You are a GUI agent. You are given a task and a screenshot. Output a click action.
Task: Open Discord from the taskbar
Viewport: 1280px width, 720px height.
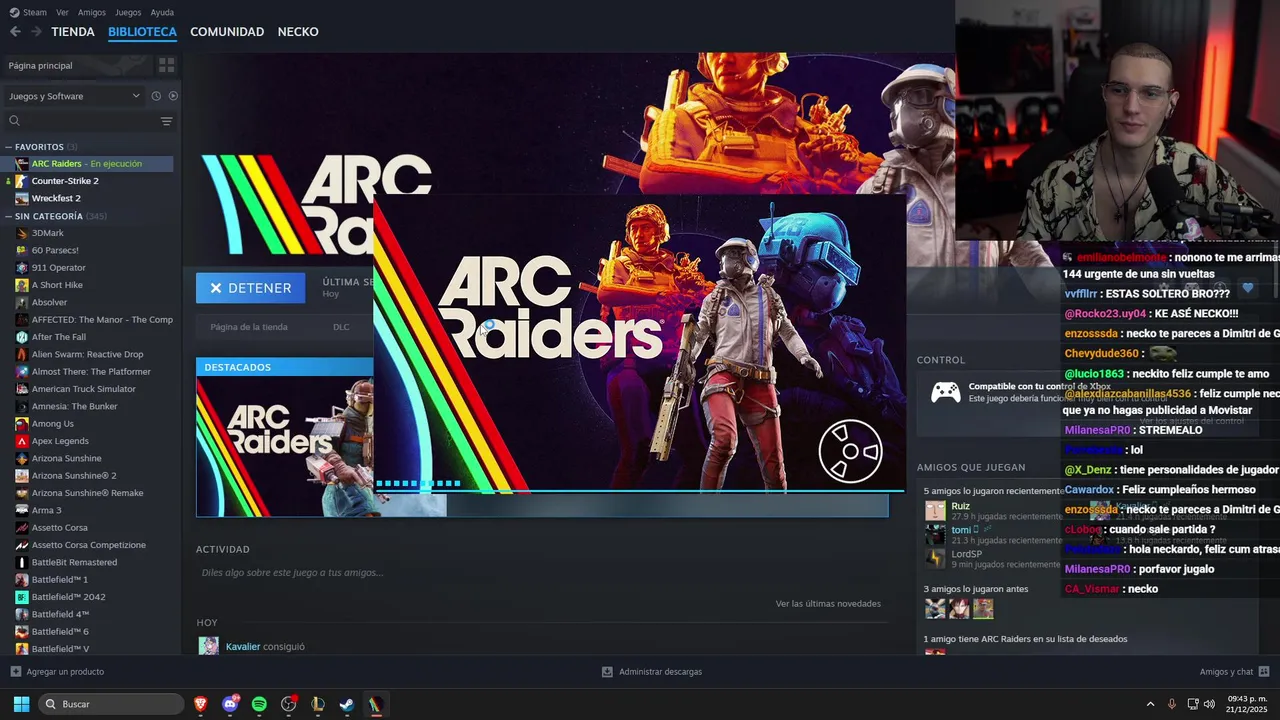click(230, 704)
